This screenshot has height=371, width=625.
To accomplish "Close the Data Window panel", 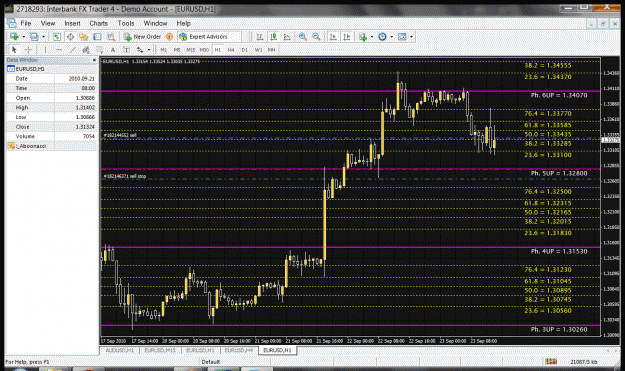I will [94, 60].
